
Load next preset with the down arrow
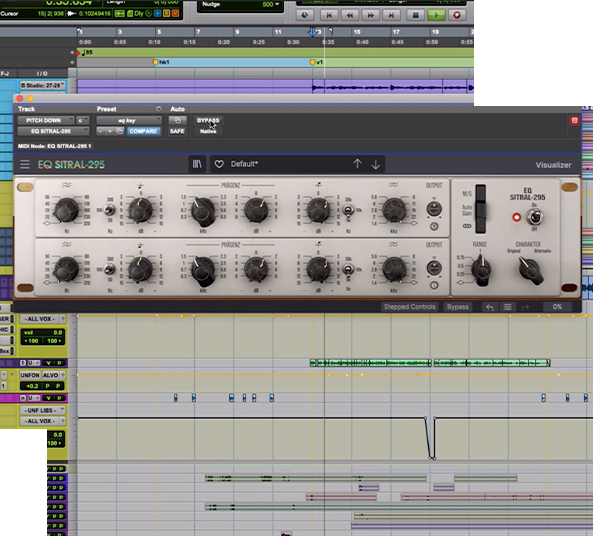tap(376, 164)
